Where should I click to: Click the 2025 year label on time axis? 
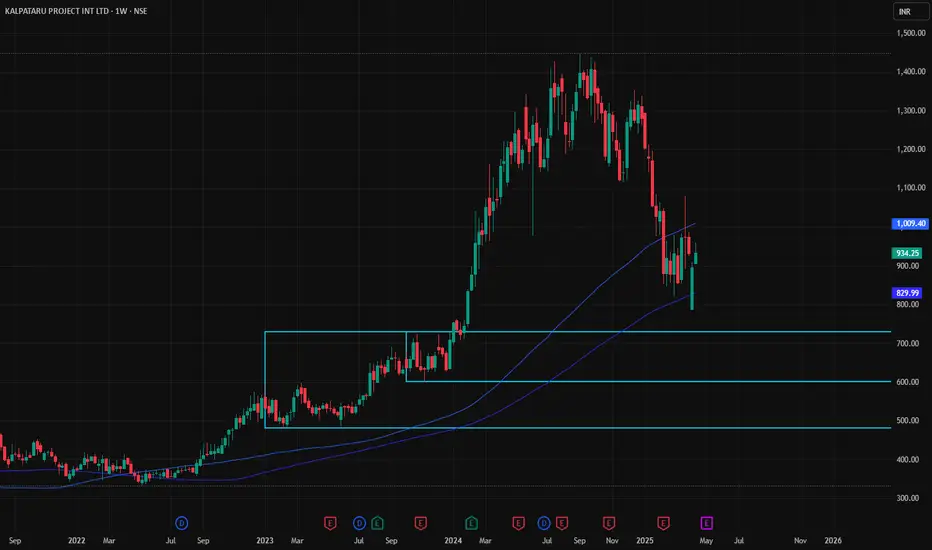pos(645,540)
